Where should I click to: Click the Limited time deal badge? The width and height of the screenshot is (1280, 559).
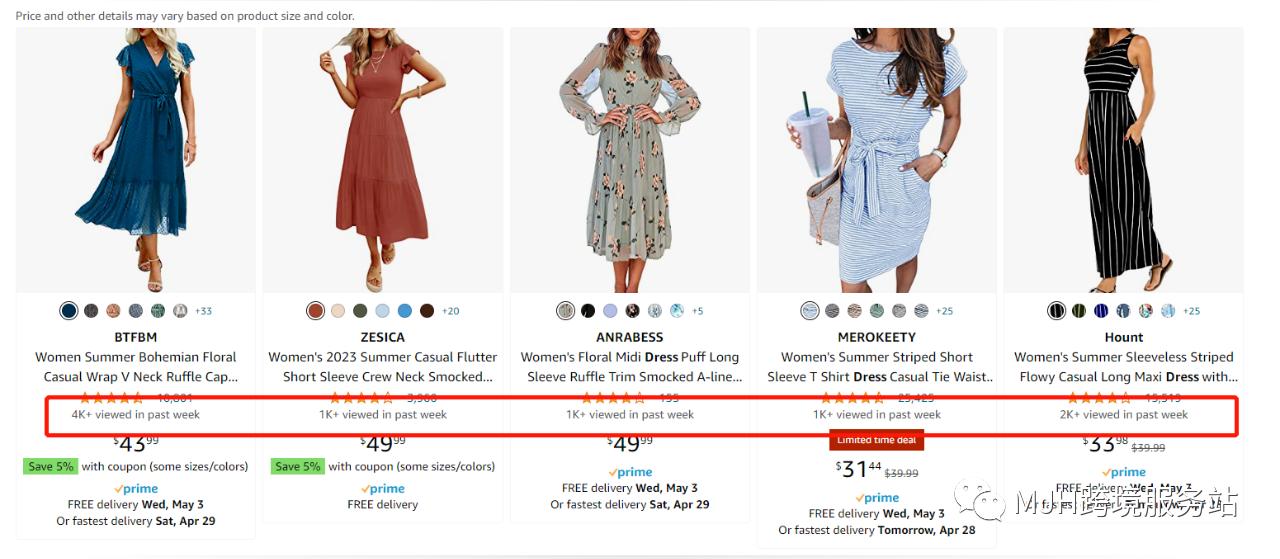876,441
